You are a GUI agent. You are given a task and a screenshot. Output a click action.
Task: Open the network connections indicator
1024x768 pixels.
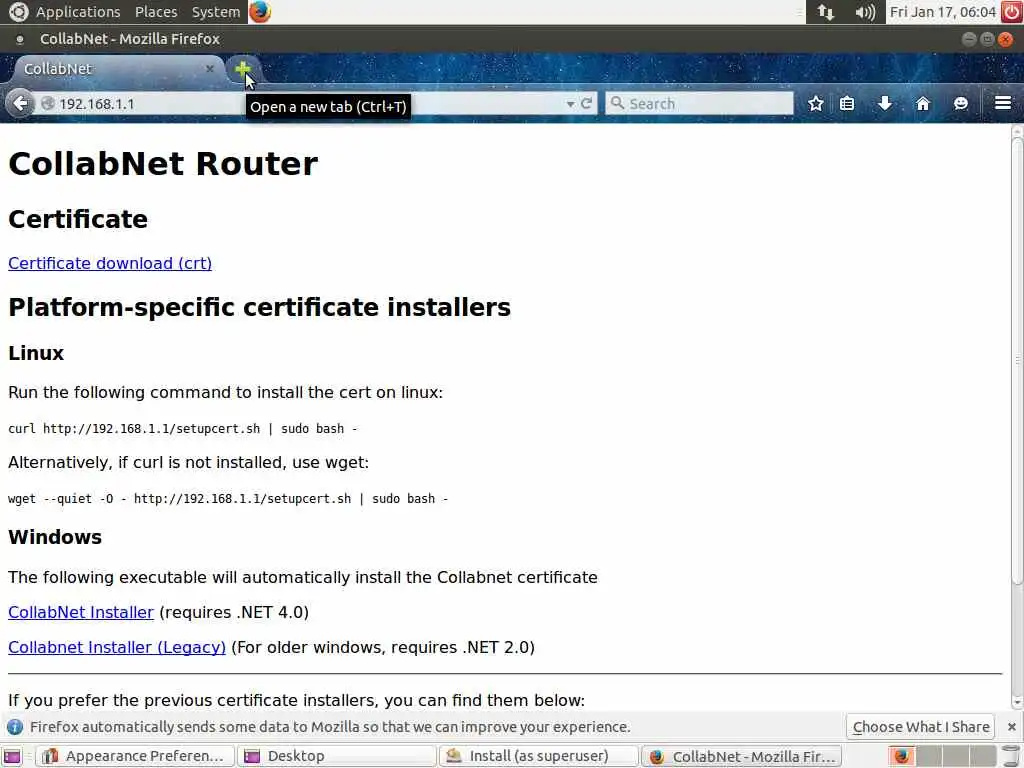[825, 12]
